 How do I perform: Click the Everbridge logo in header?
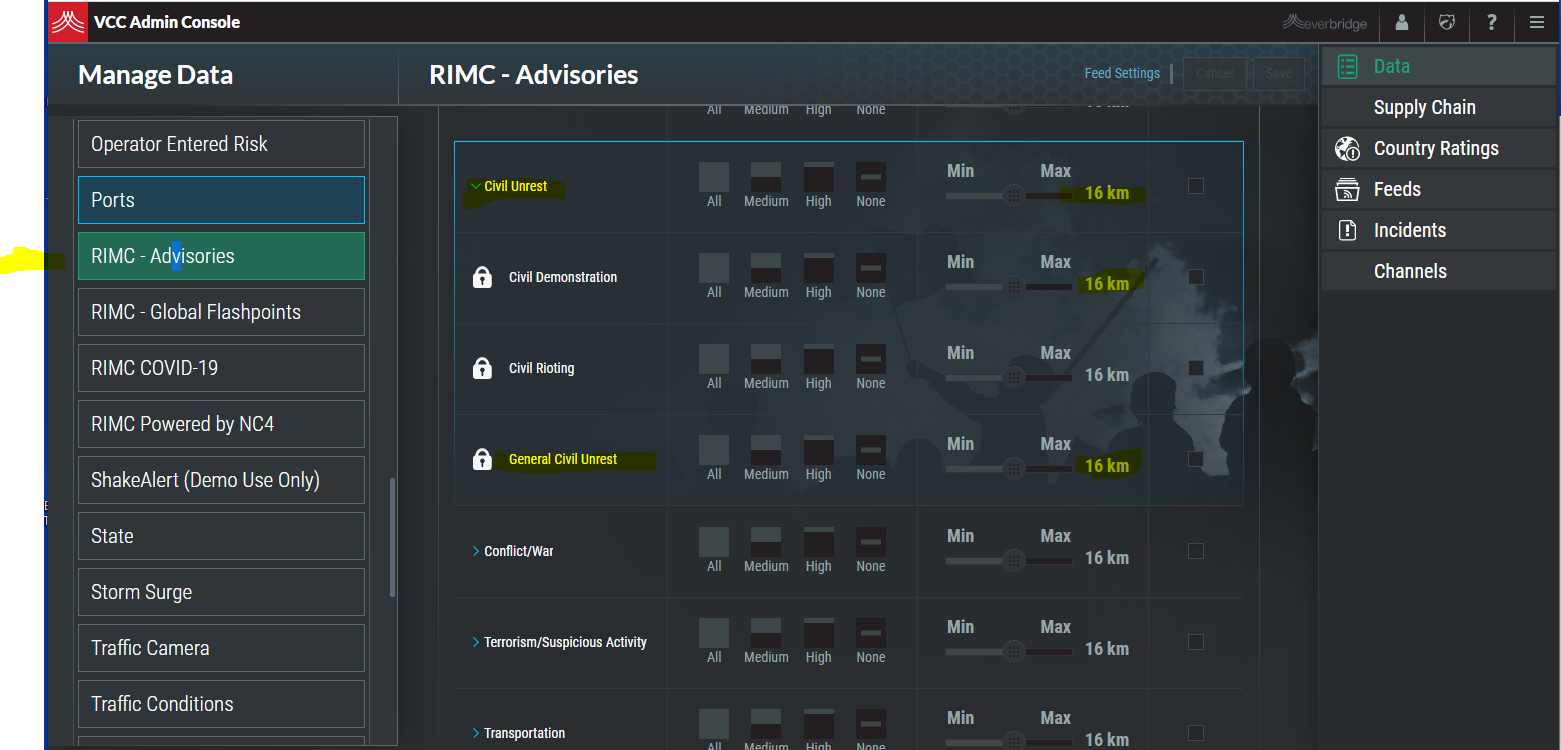(x=1325, y=22)
